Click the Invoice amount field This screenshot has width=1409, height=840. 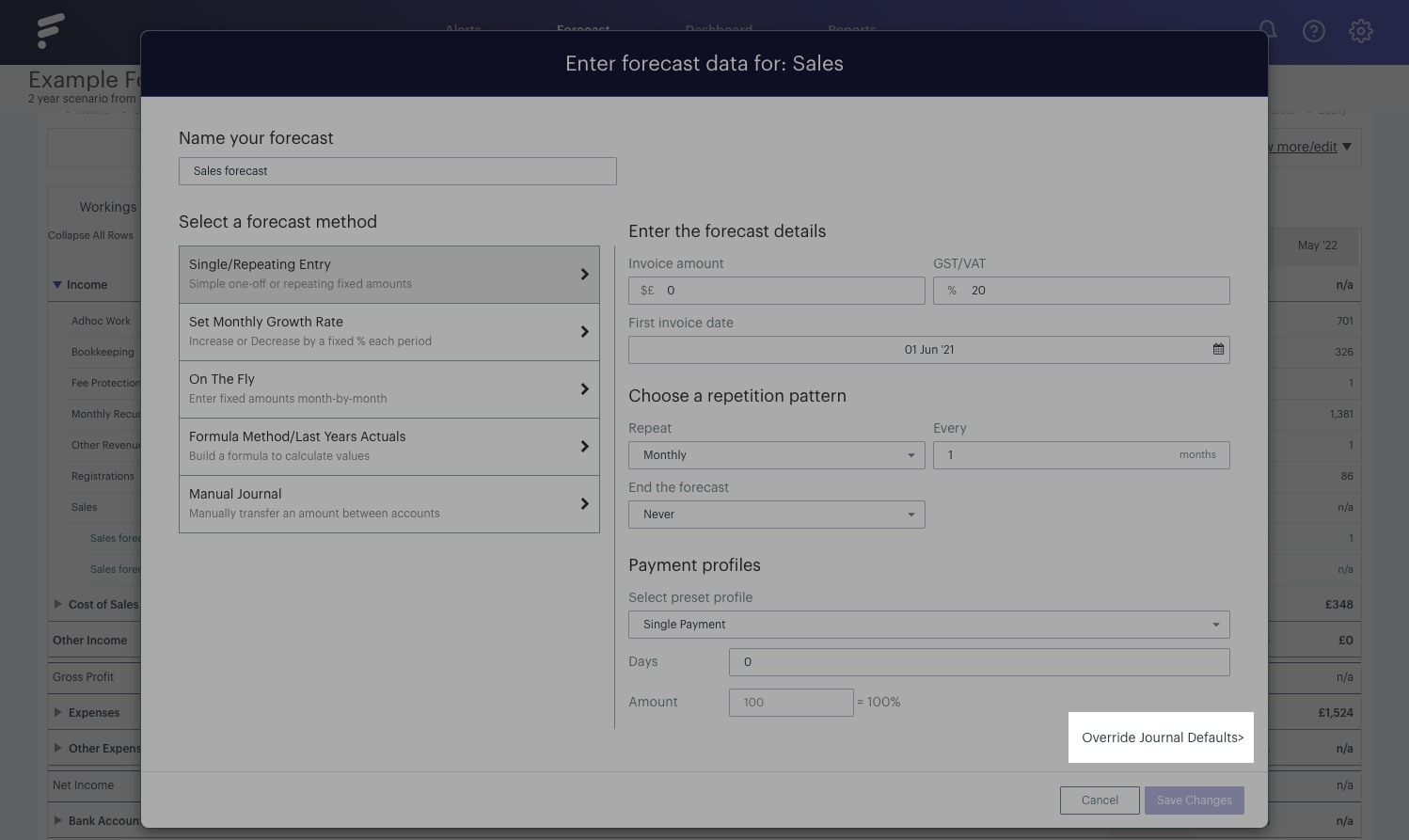(777, 291)
